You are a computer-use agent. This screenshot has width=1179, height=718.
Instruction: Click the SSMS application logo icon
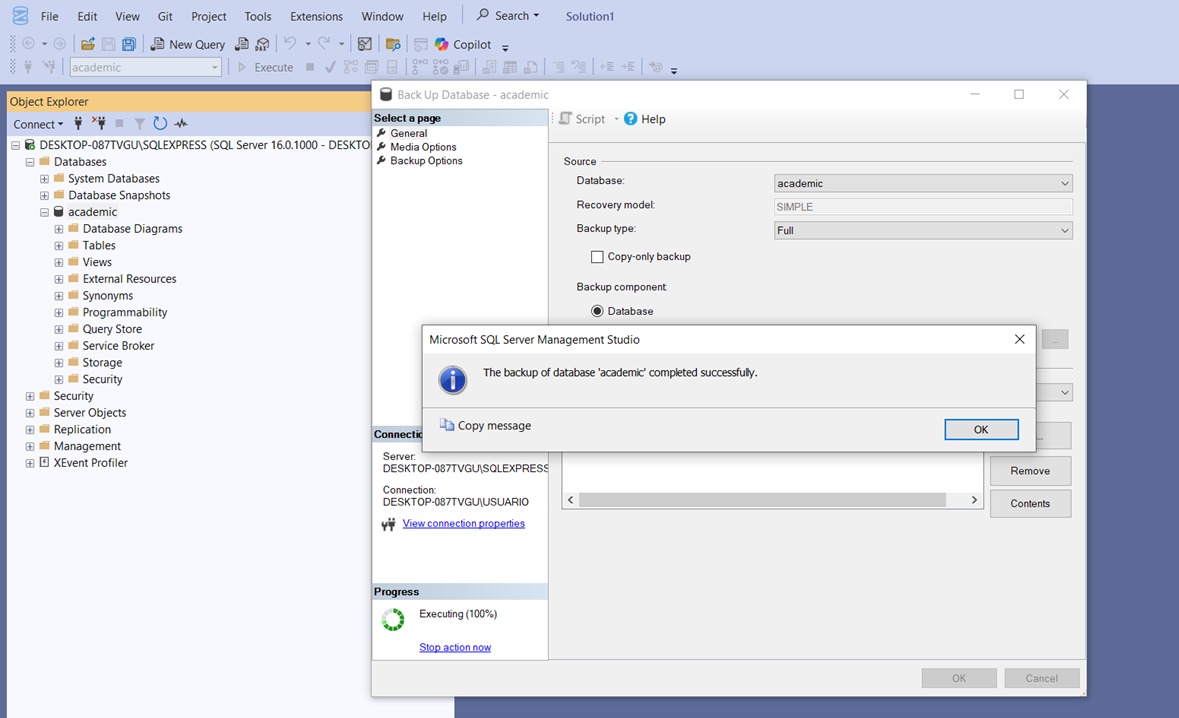pyautogui.click(x=20, y=16)
